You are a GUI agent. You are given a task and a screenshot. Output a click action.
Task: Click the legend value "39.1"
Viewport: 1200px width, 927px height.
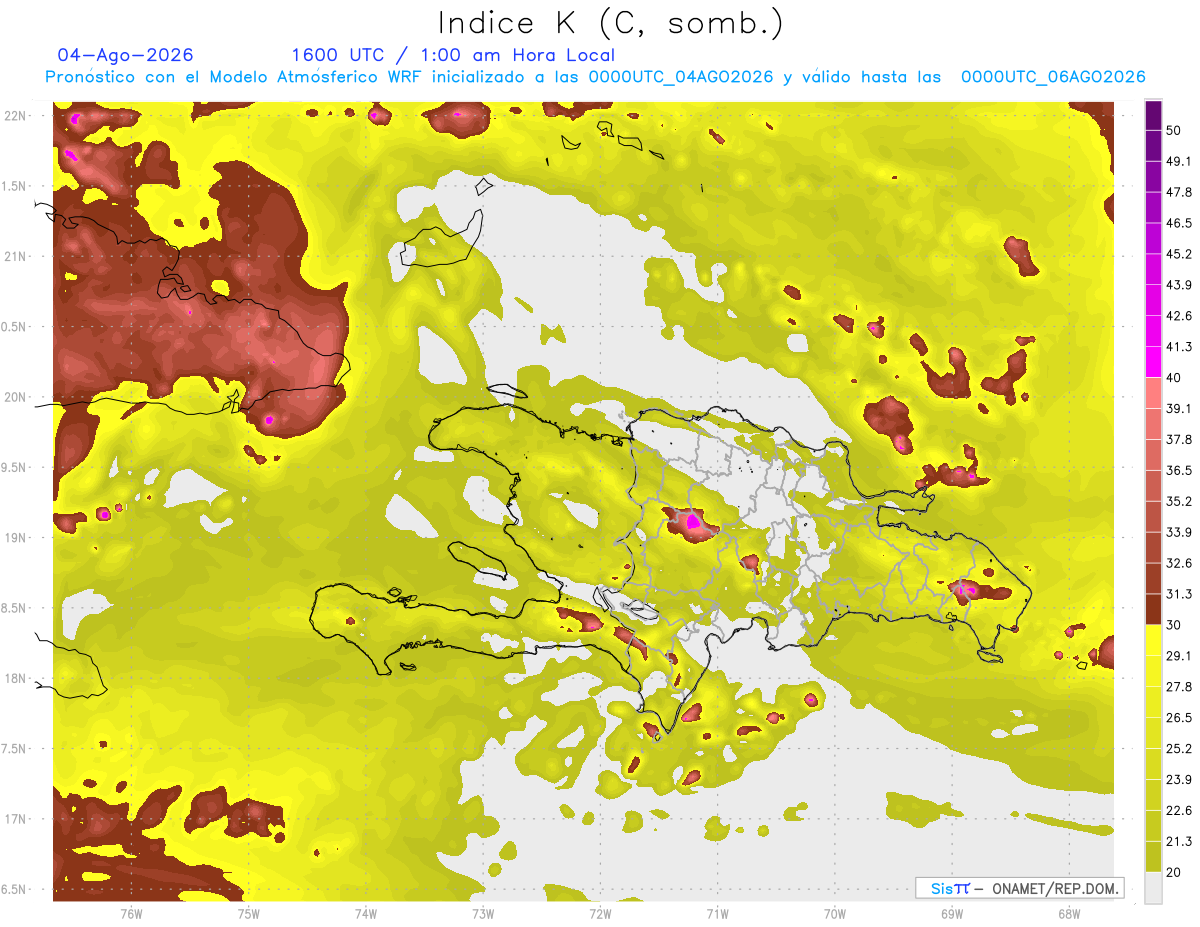pos(1178,408)
